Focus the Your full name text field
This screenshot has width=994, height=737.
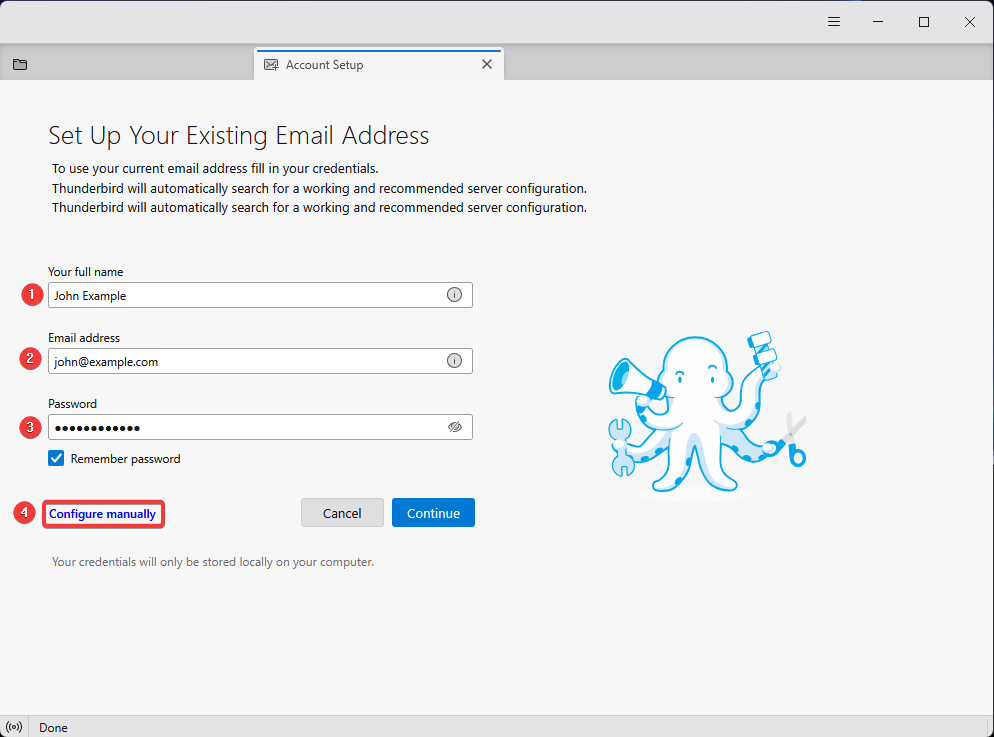245,295
